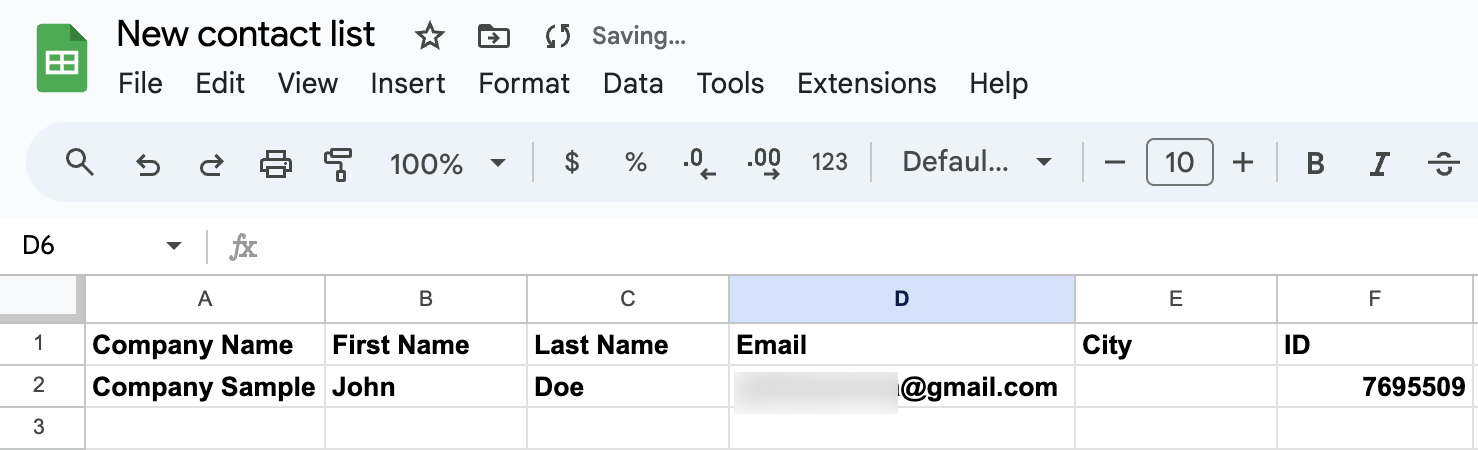Toggle bold formatting
1478x450 pixels.
pos(1315,163)
